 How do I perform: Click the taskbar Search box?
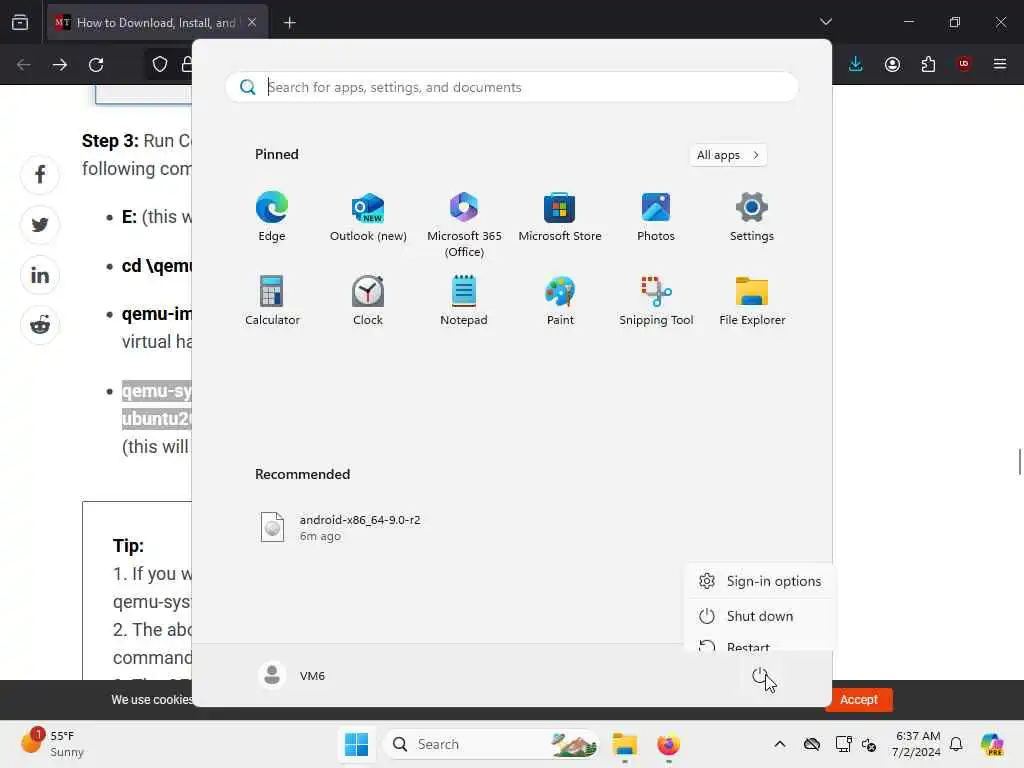[491, 744]
